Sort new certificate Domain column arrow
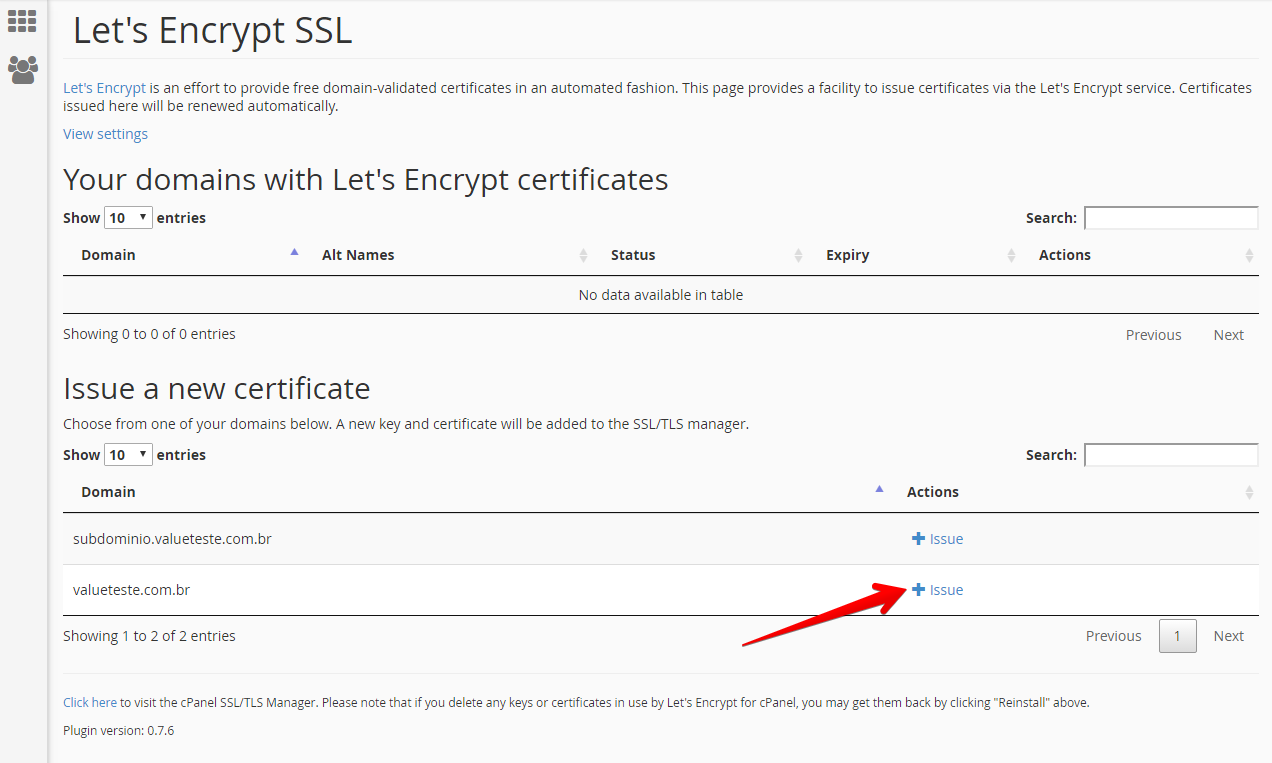The height and width of the screenshot is (763, 1272). pyautogui.click(x=879, y=490)
